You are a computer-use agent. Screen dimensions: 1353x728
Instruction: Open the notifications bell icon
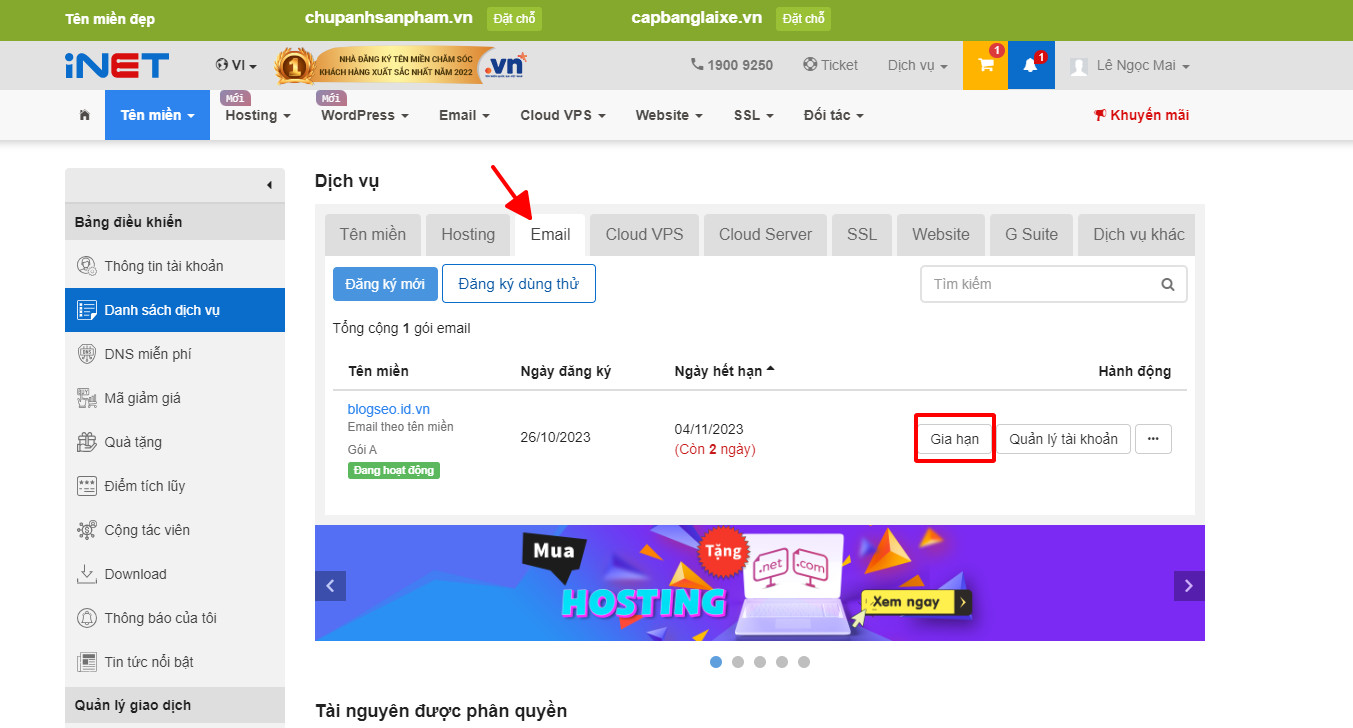tap(1031, 65)
